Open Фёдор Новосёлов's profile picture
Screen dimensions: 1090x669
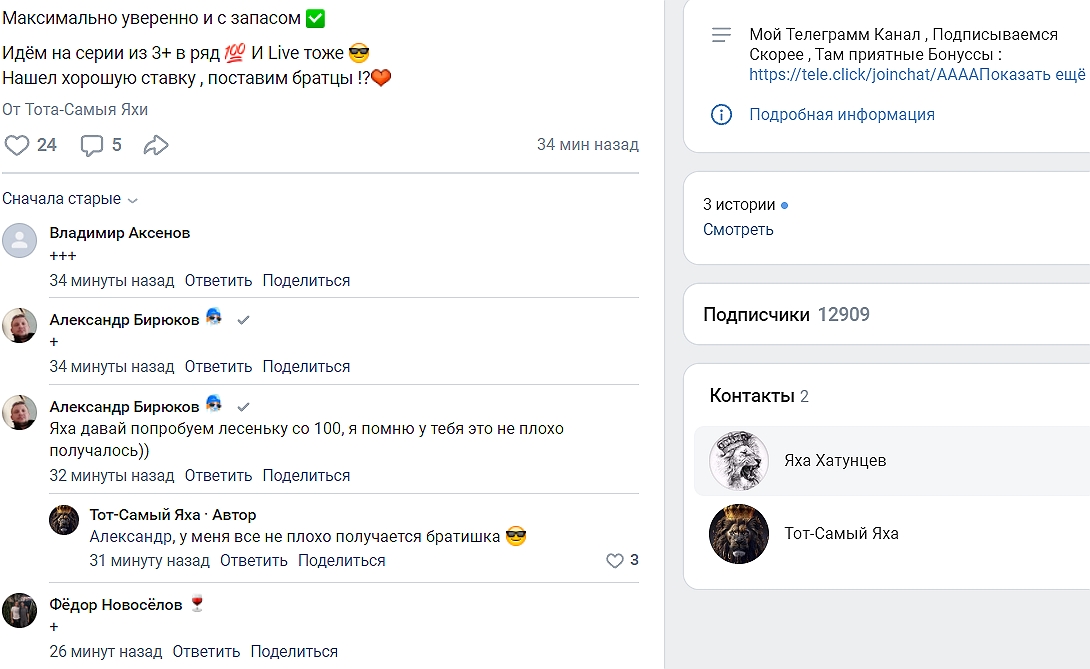[20, 609]
